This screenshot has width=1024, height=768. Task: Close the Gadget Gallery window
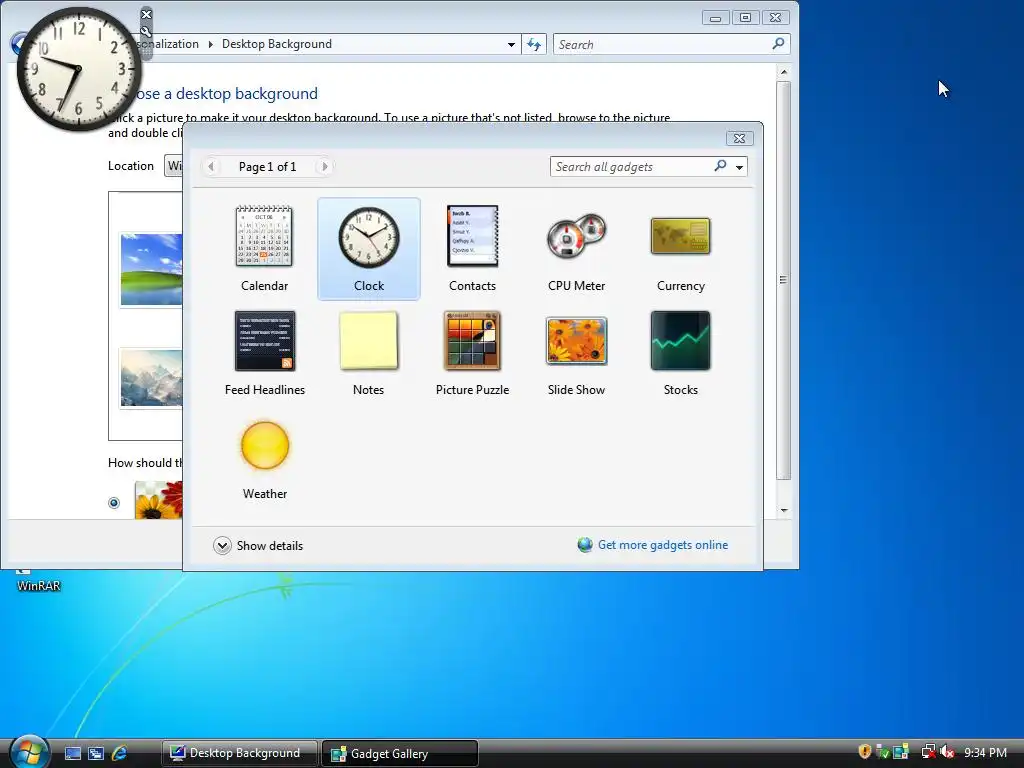click(739, 138)
